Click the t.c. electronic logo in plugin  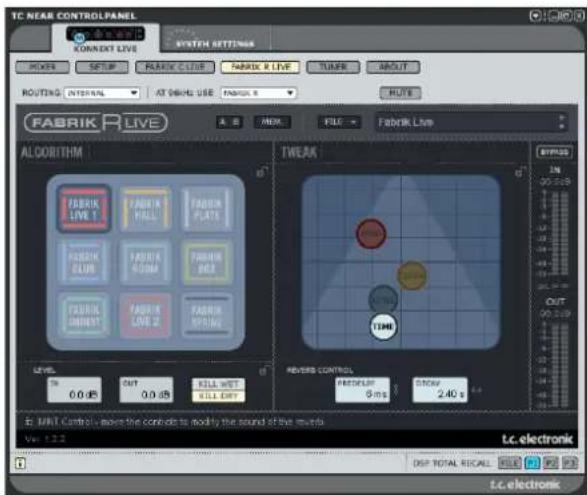[537, 439]
